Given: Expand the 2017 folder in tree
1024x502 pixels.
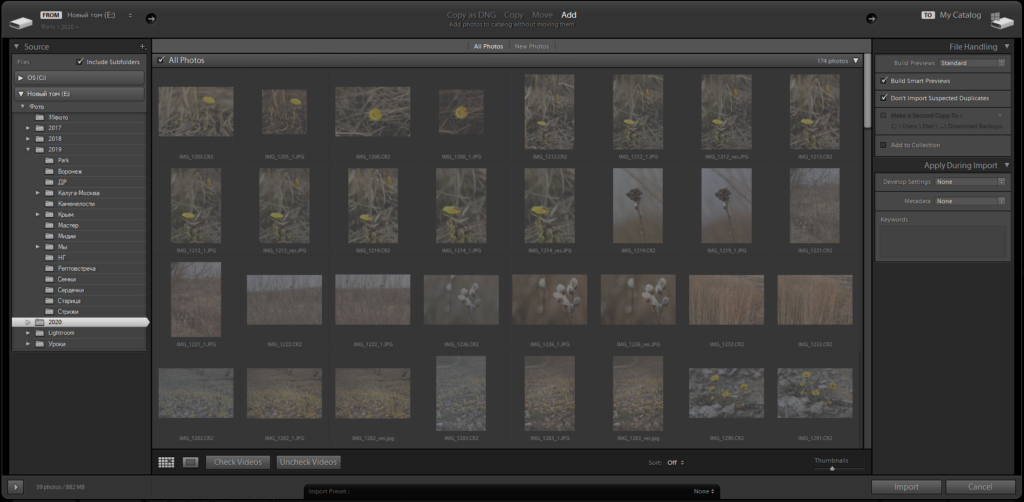Looking at the screenshot, I should click(29, 128).
